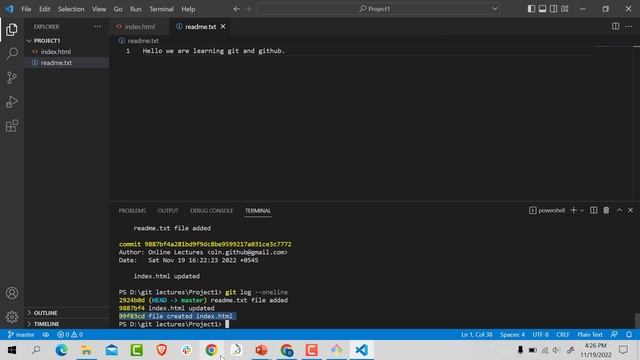This screenshot has height=360, width=640.
Task: Split the editor to the right
Action: click(615, 27)
